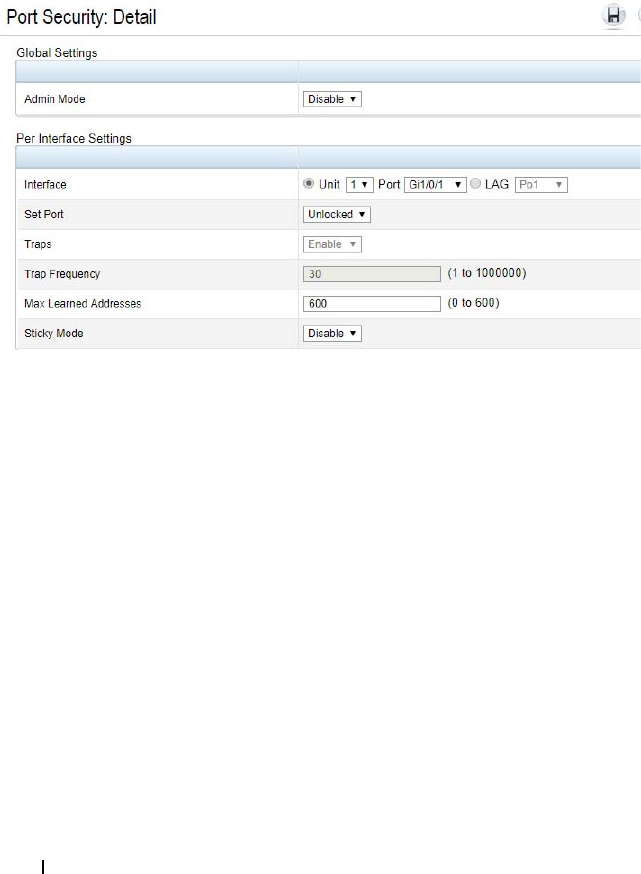Screen dimensions: 641x874
Task: Click the Sticky Mode label
Action: 54,333
